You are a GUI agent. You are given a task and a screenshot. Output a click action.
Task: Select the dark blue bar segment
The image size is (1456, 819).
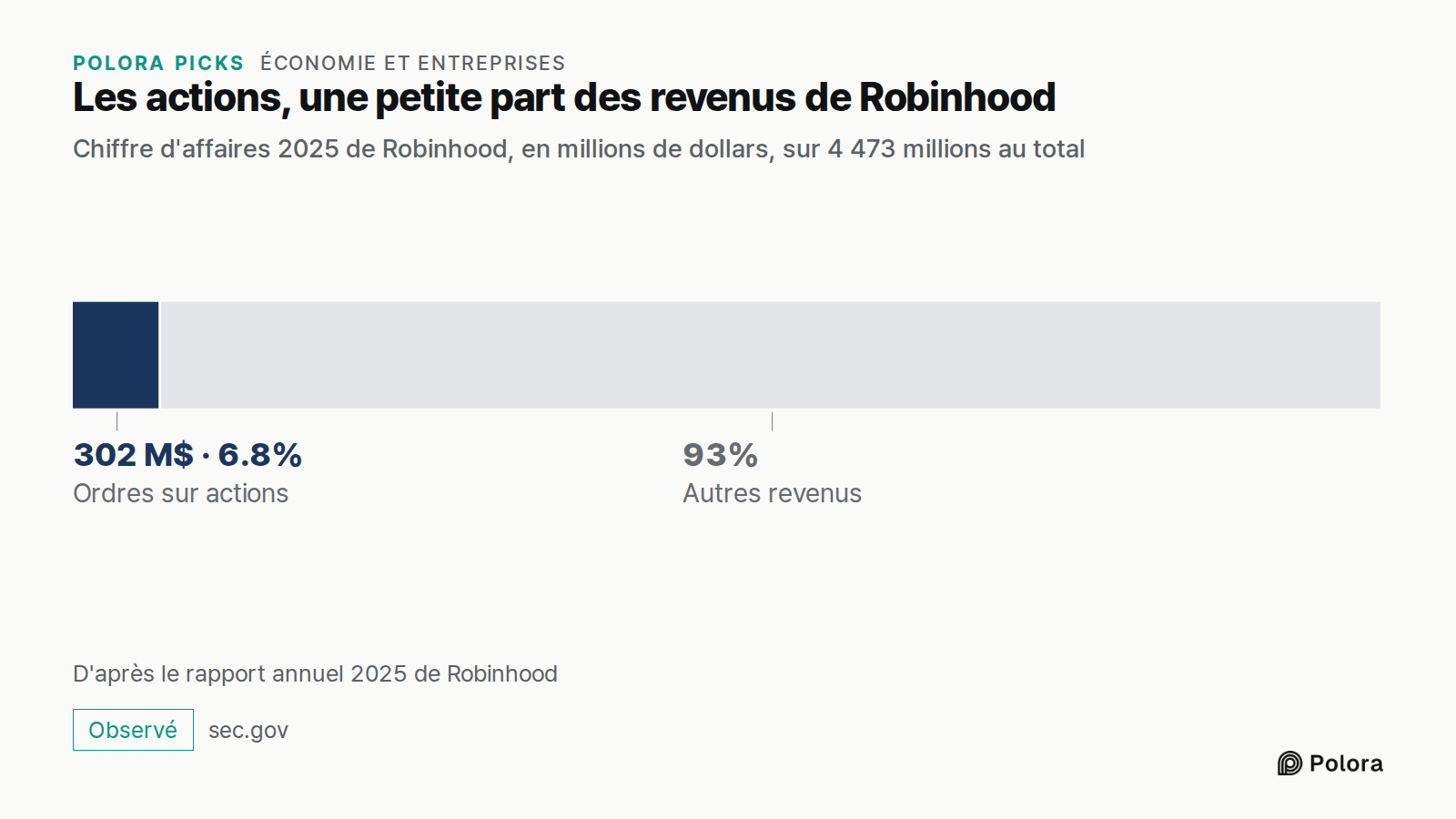tap(116, 355)
